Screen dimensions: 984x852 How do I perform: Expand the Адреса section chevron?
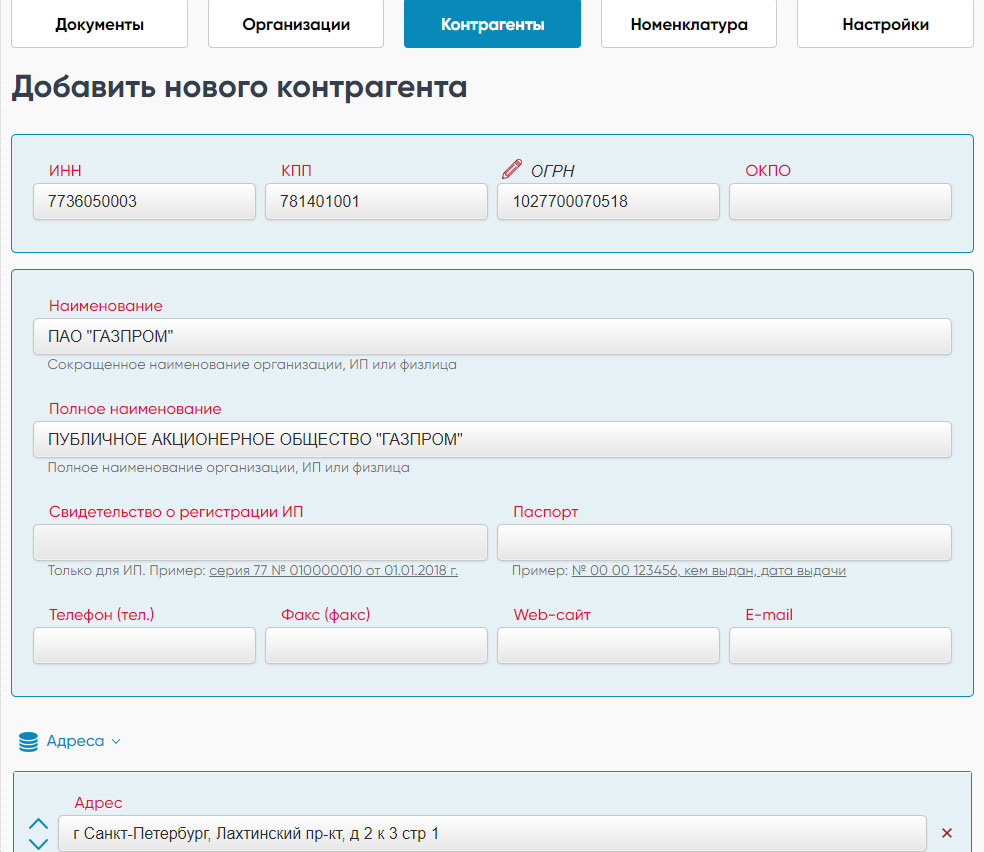(116, 742)
